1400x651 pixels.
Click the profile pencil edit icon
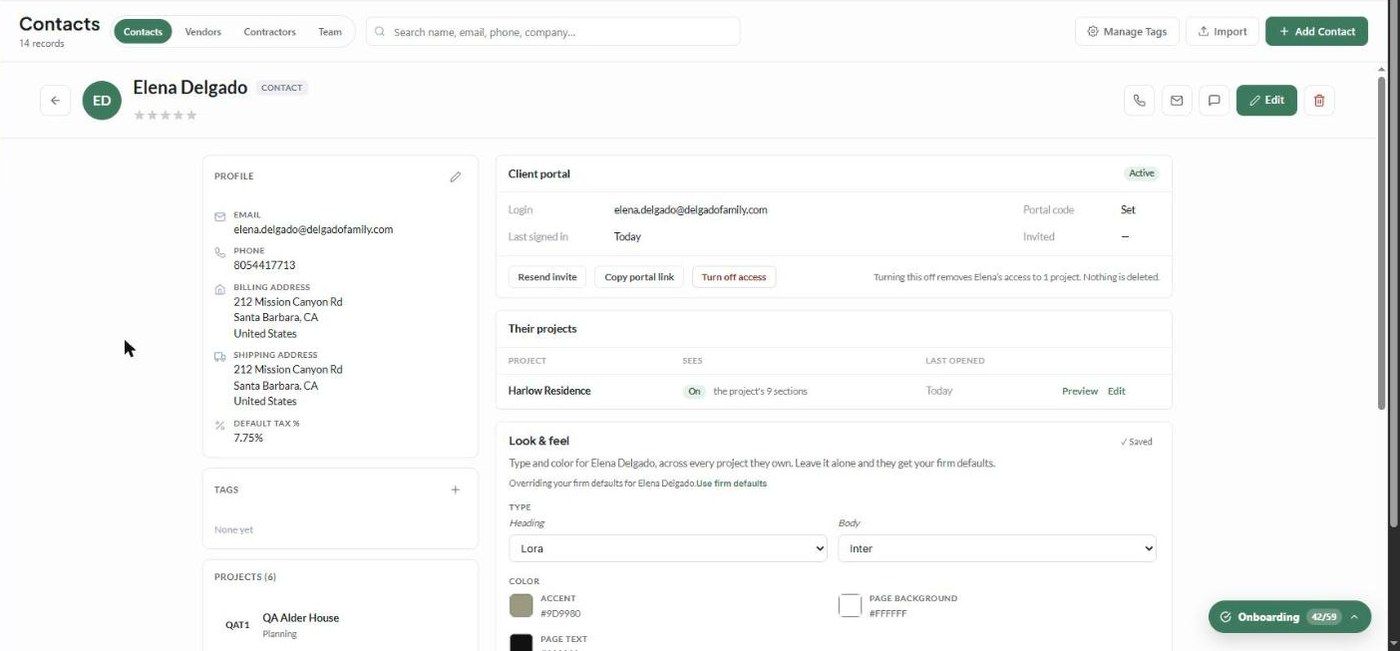(455, 177)
